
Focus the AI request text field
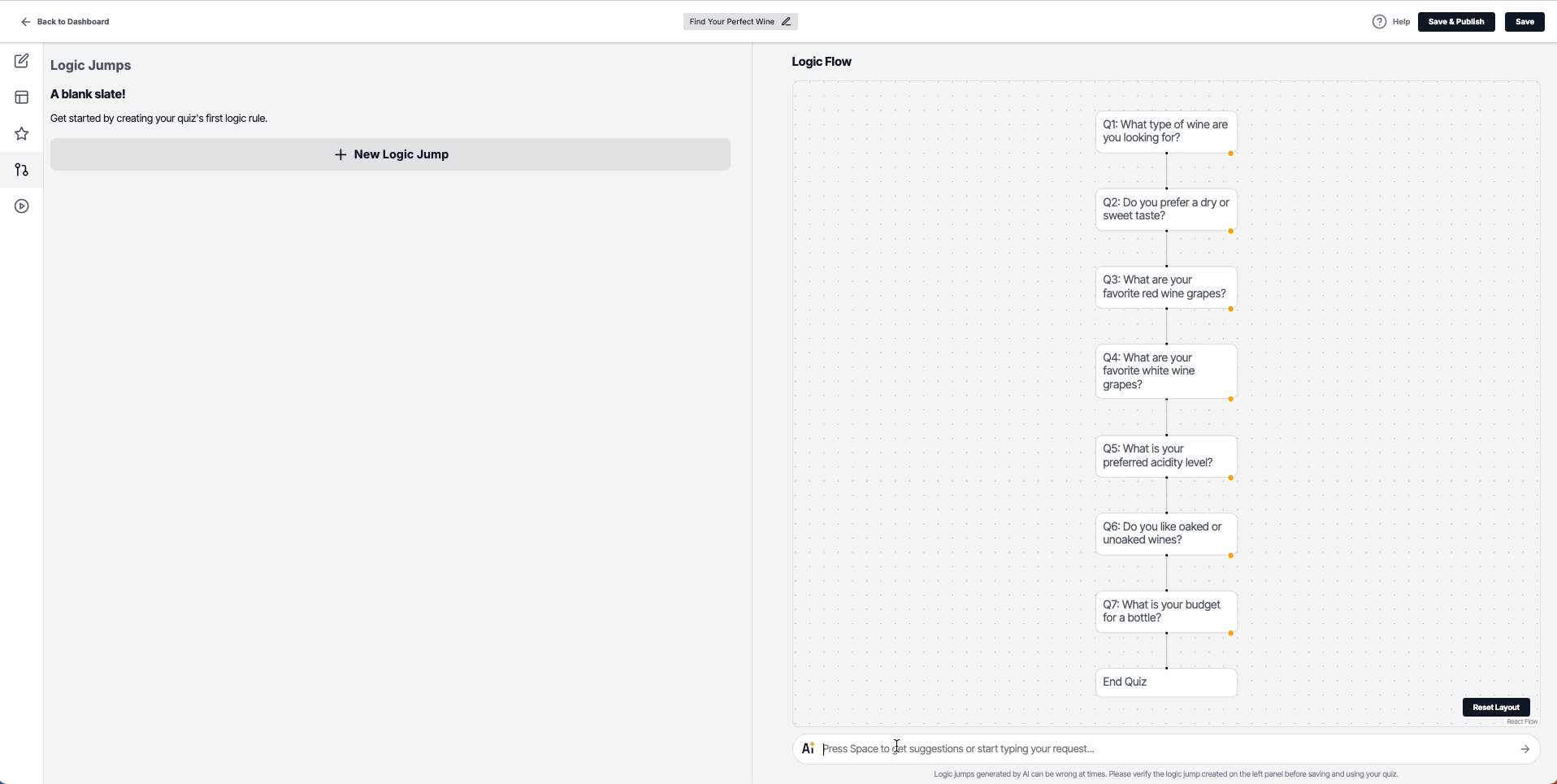coord(1166,749)
